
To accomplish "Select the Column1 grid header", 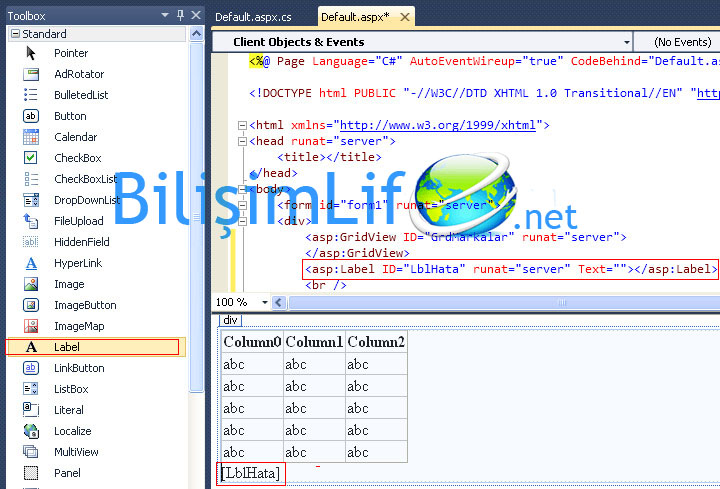I will [314, 342].
